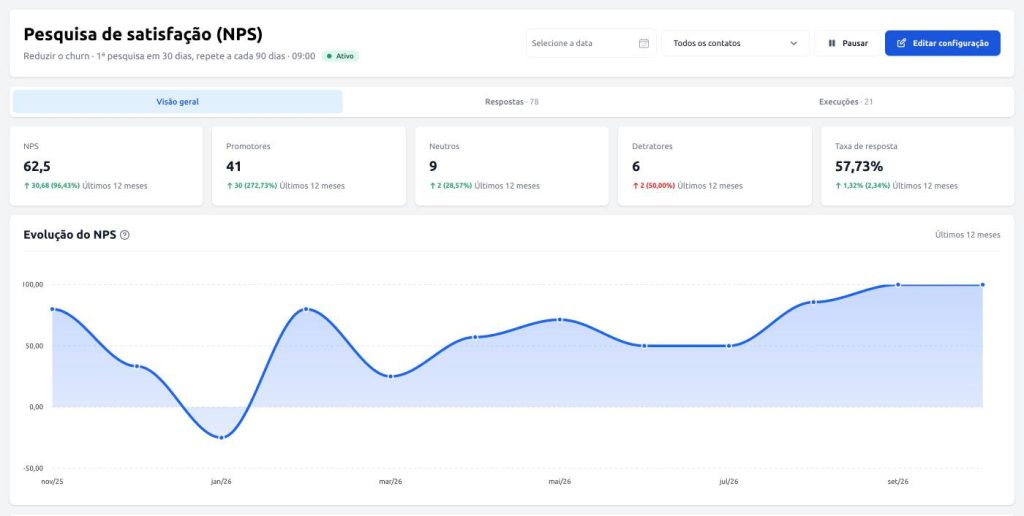Click the 50,00 y-axis label

coord(34,346)
